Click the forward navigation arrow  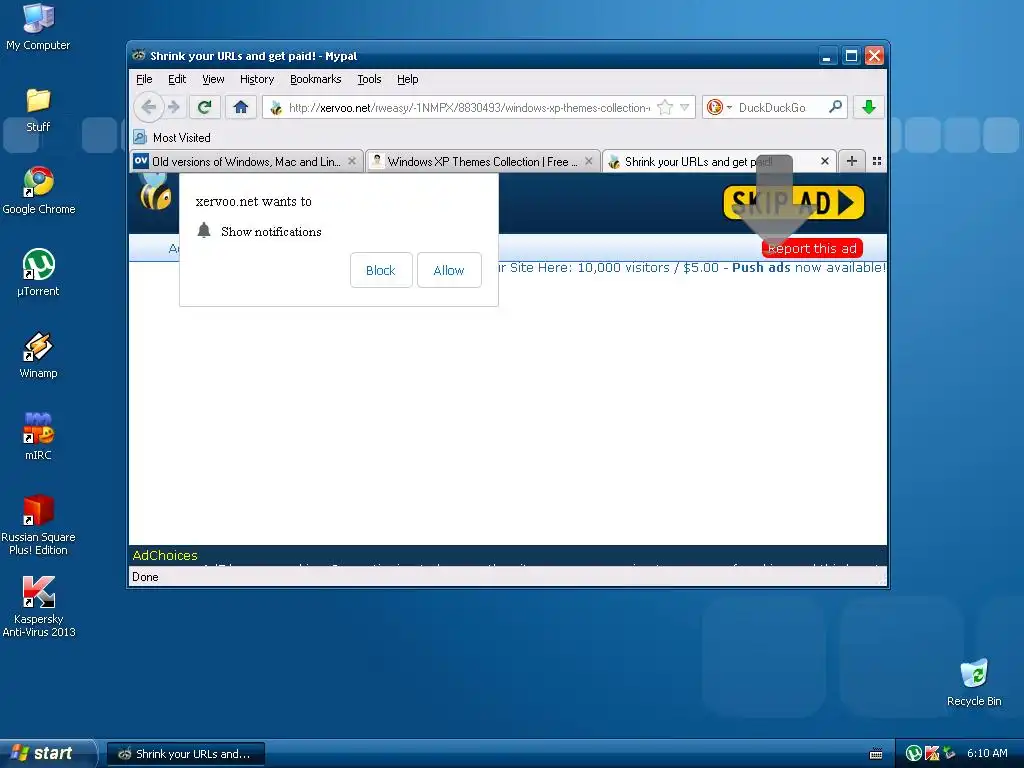pos(173,107)
